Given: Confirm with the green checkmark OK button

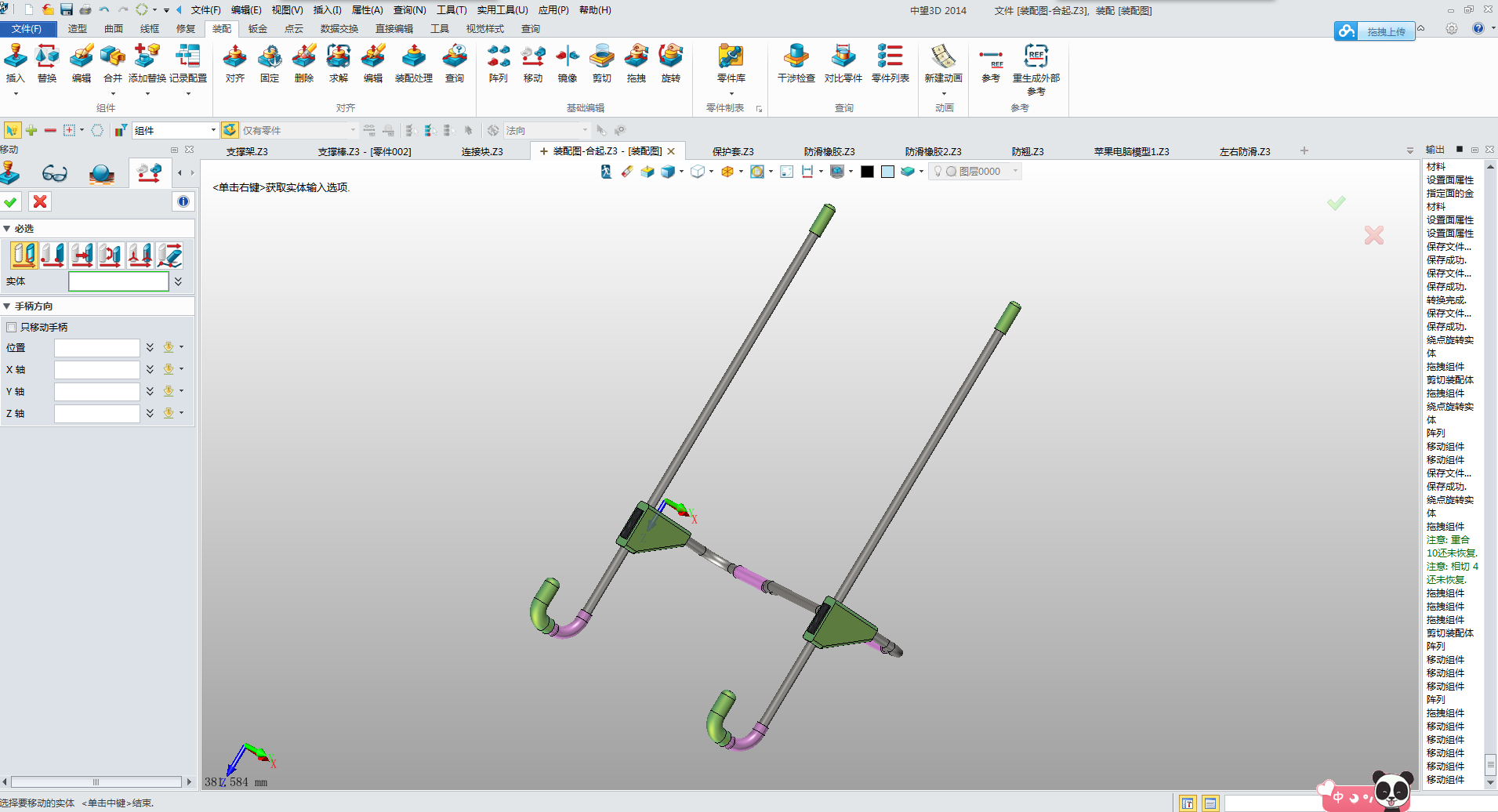Looking at the screenshot, I should point(11,202).
